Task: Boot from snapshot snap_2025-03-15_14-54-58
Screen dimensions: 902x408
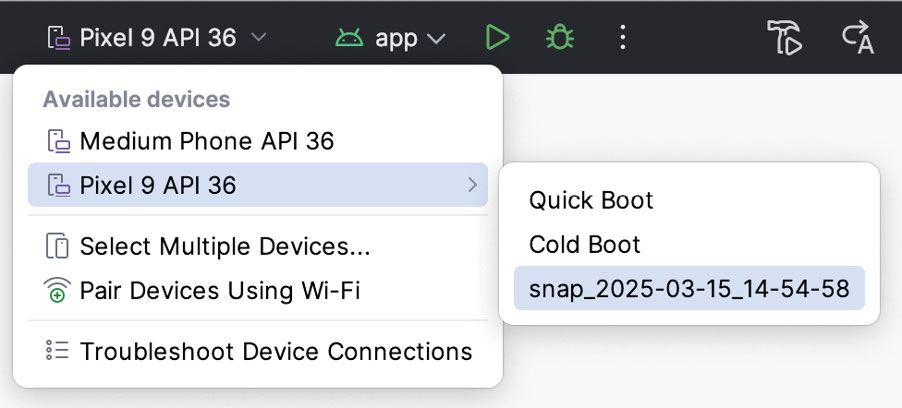Action: [689, 288]
